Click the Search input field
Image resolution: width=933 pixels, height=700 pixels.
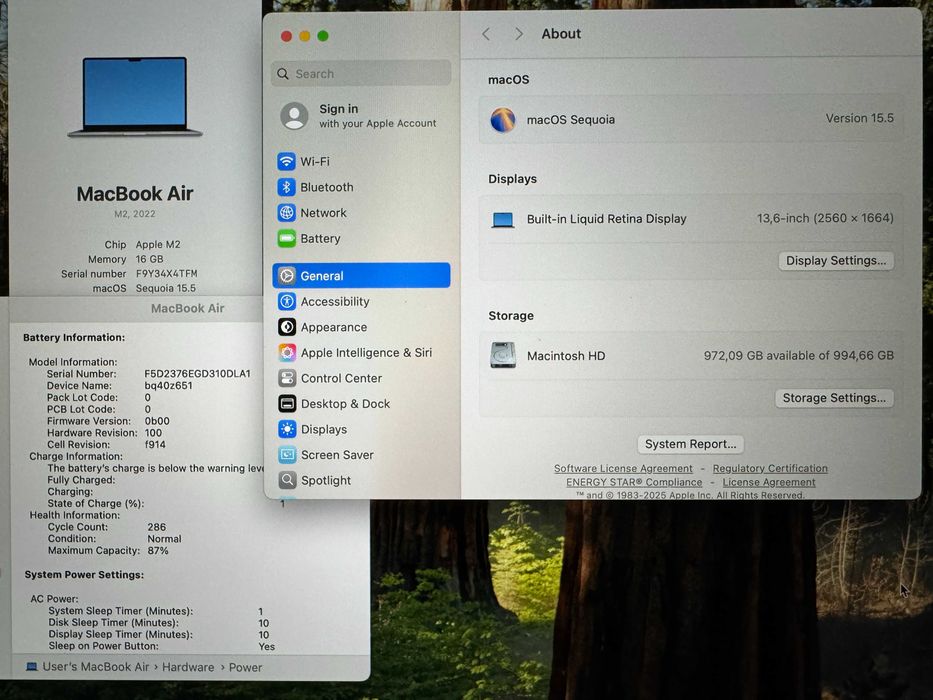pyautogui.click(x=361, y=74)
